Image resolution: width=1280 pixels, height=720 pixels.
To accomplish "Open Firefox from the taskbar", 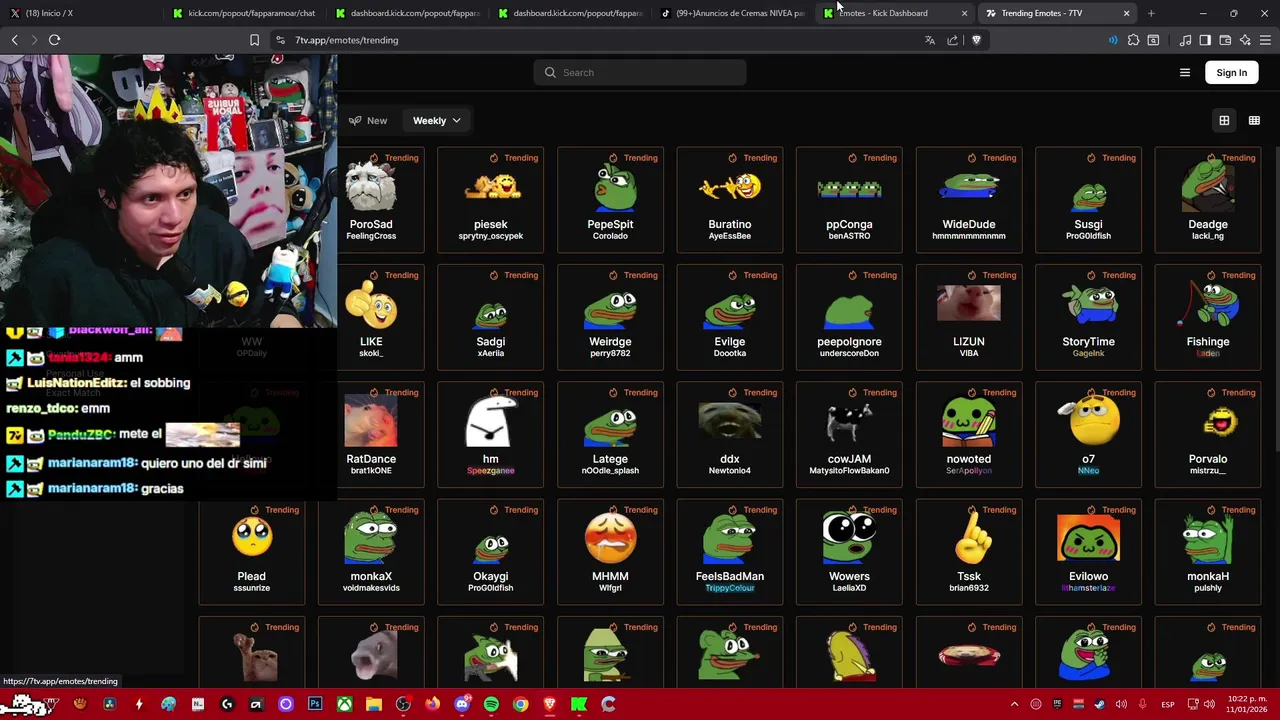I will pos(432,704).
